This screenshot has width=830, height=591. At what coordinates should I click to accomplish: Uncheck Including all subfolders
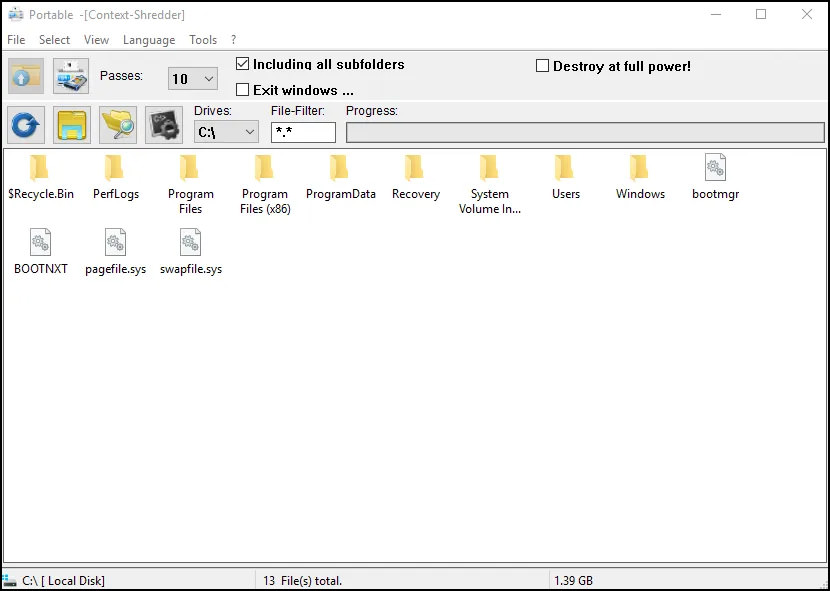(x=242, y=64)
